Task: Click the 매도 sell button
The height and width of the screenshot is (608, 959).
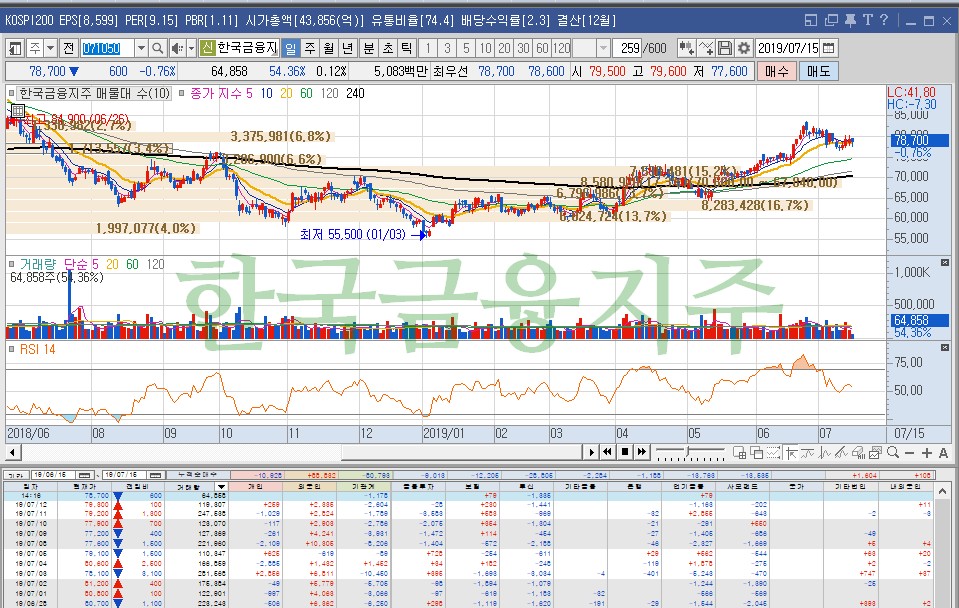Action: click(x=818, y=71)
